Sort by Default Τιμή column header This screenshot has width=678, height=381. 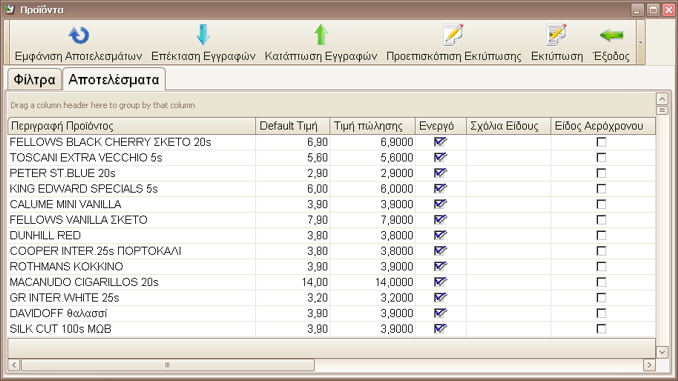coord(292,126)
